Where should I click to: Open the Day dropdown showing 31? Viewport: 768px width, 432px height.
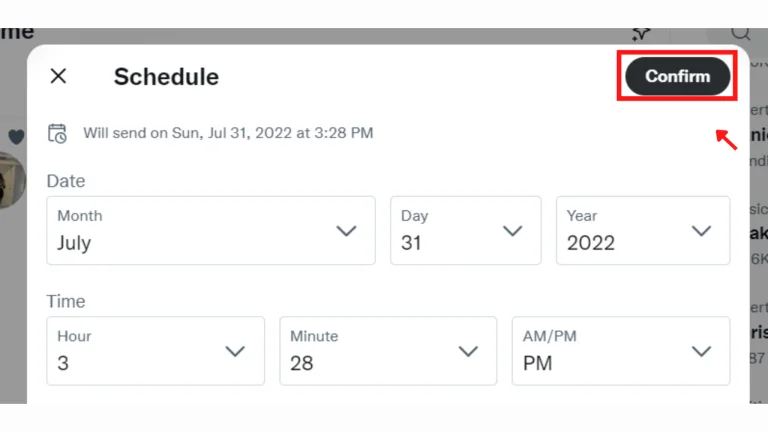click(x=465, y=231)
